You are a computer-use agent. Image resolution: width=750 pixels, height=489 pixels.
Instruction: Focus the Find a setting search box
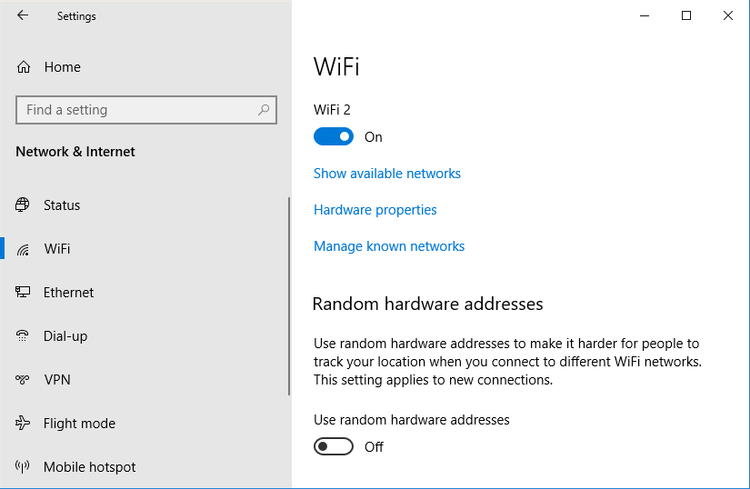point(146,110)
